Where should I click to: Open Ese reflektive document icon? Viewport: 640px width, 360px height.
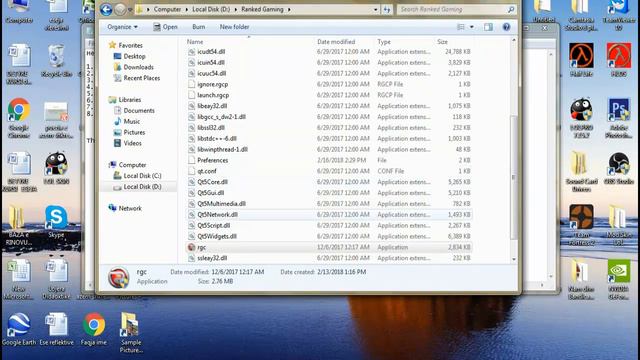coord(56,329)
